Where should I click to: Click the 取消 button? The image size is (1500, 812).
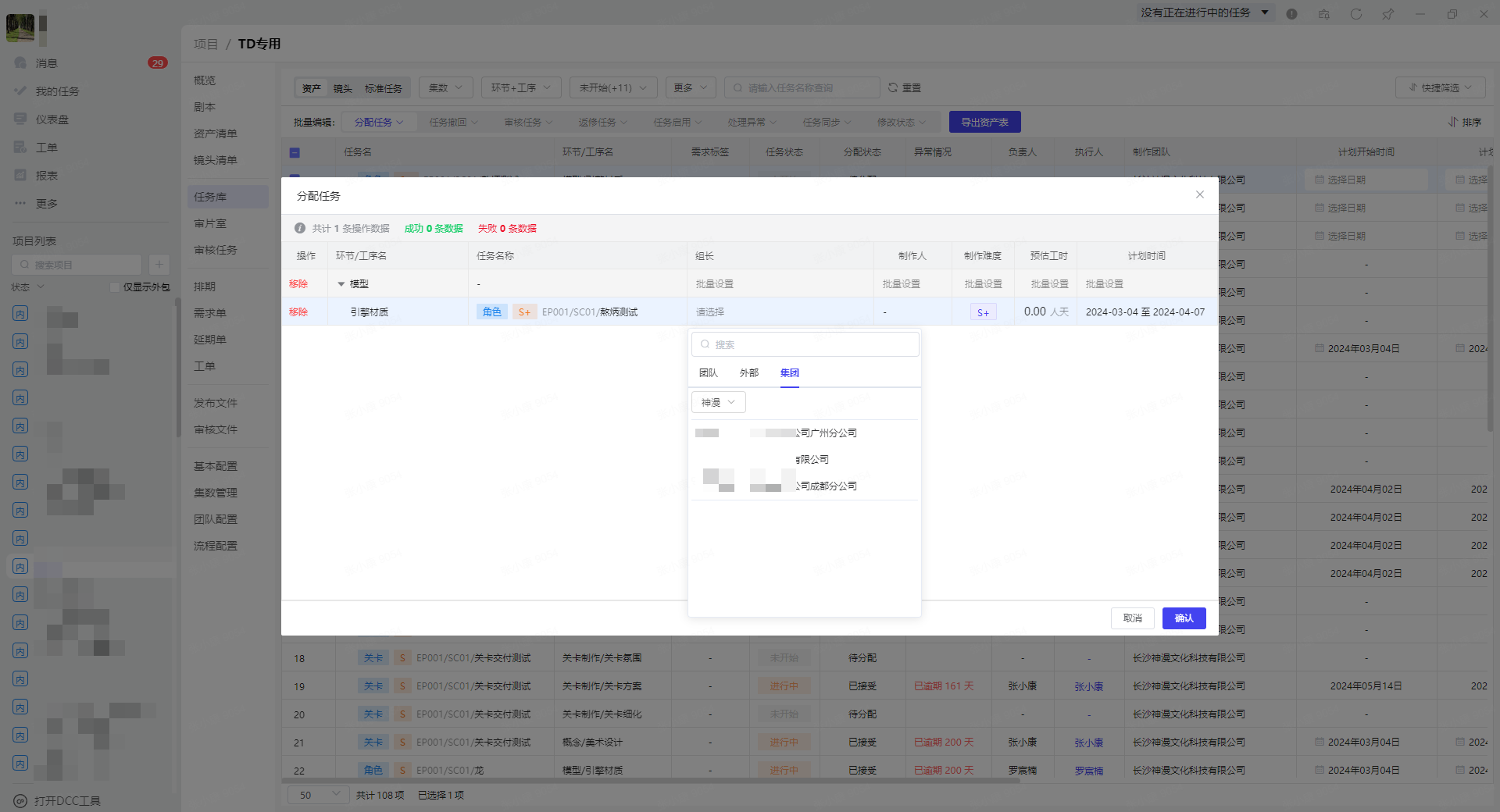(1132, 618)
